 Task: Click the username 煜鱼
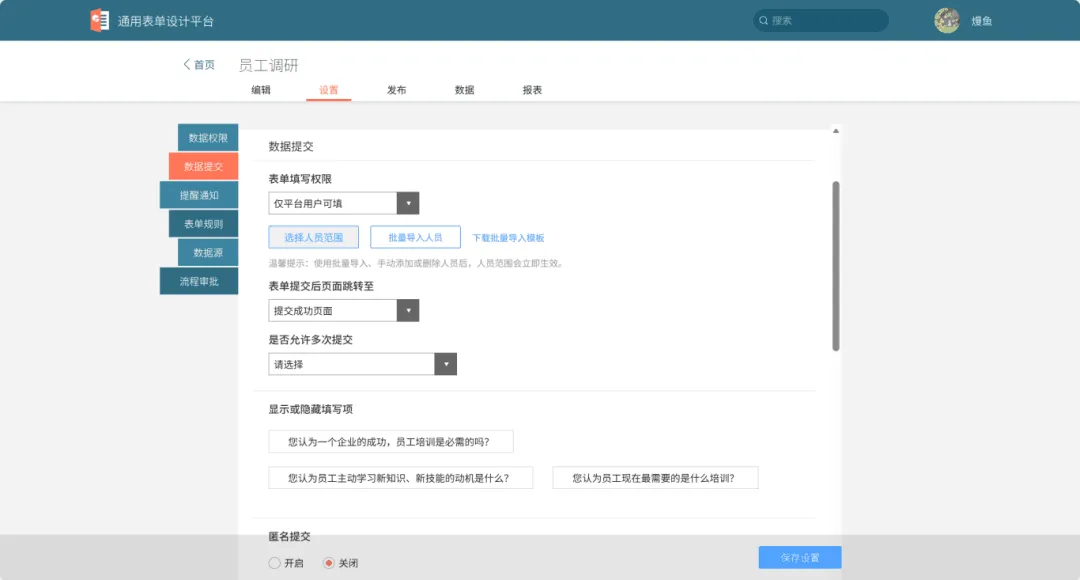click(982, 21)
